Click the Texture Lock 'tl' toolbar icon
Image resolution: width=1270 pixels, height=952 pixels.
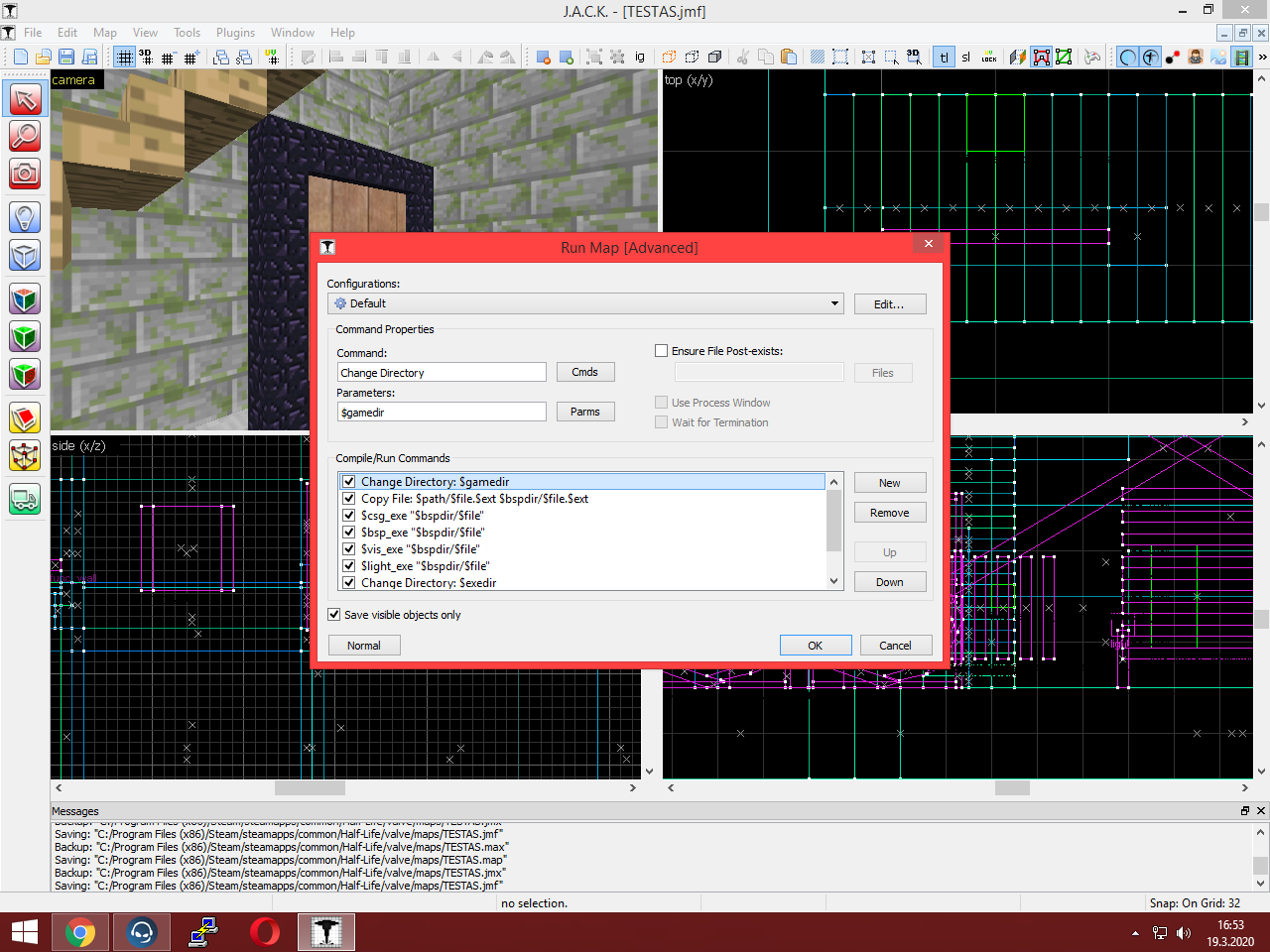pos(944,57)
